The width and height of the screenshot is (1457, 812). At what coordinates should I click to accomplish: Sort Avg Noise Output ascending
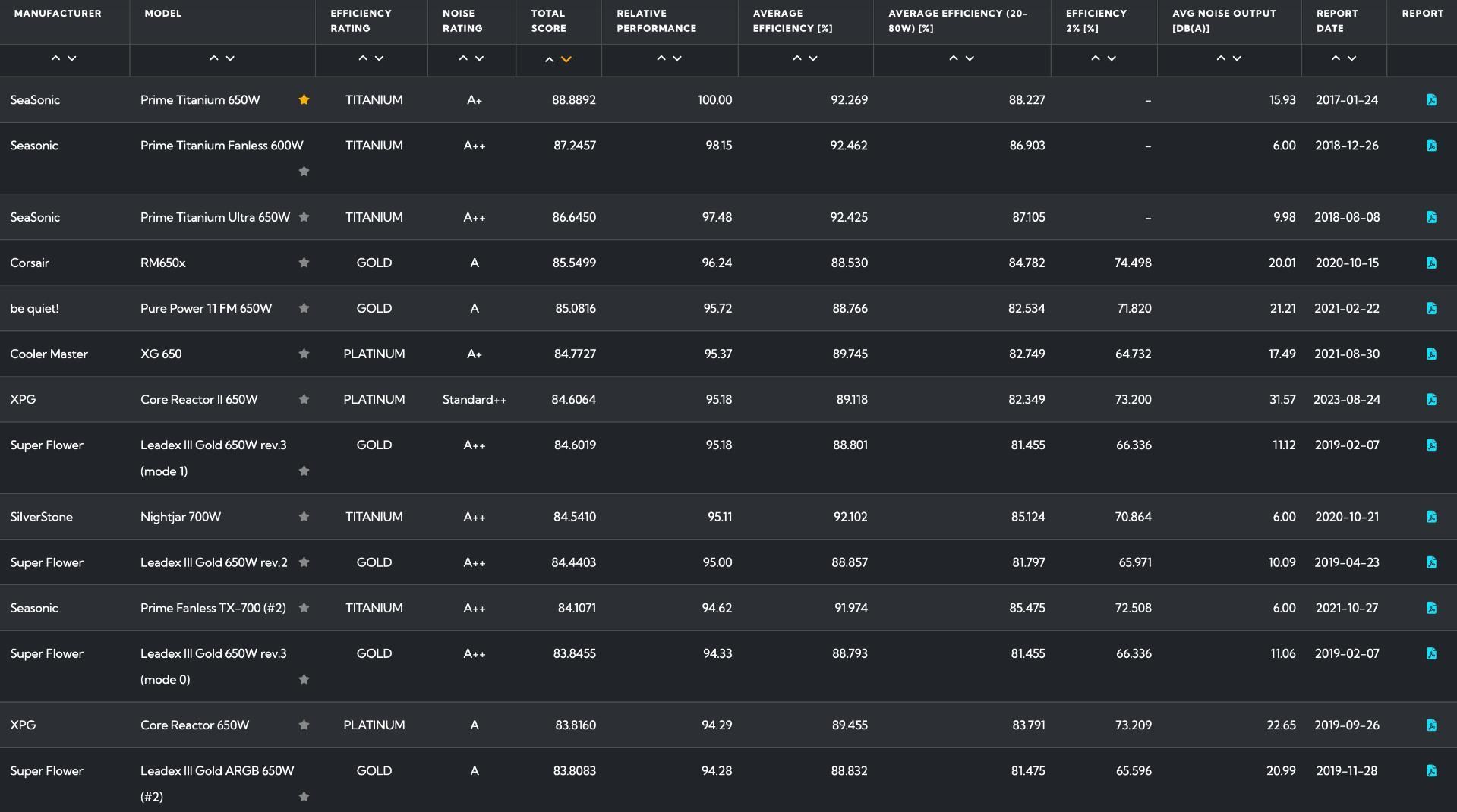pos(1221,58)
